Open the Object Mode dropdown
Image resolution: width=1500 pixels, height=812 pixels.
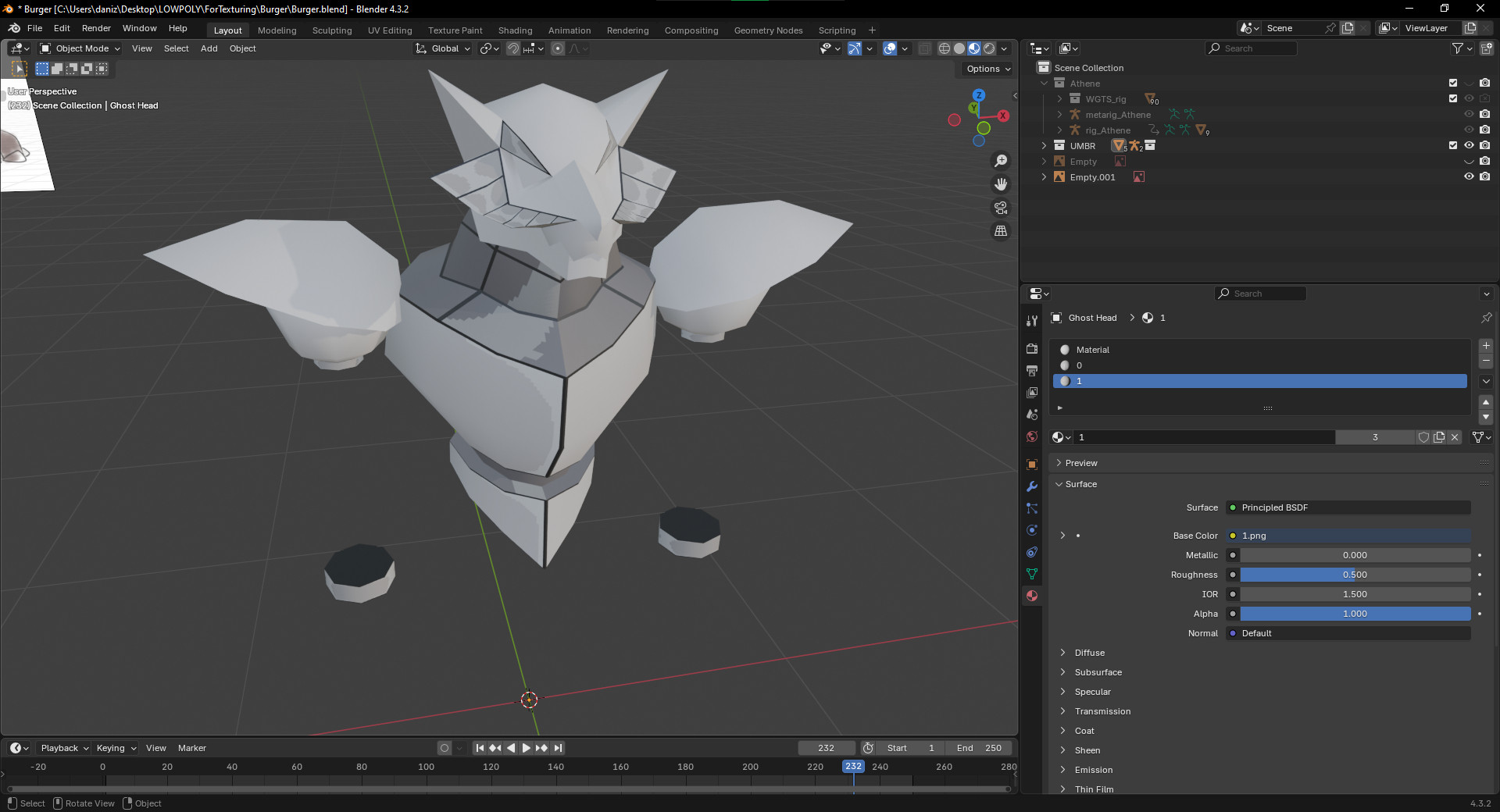(x=80, y=48)
